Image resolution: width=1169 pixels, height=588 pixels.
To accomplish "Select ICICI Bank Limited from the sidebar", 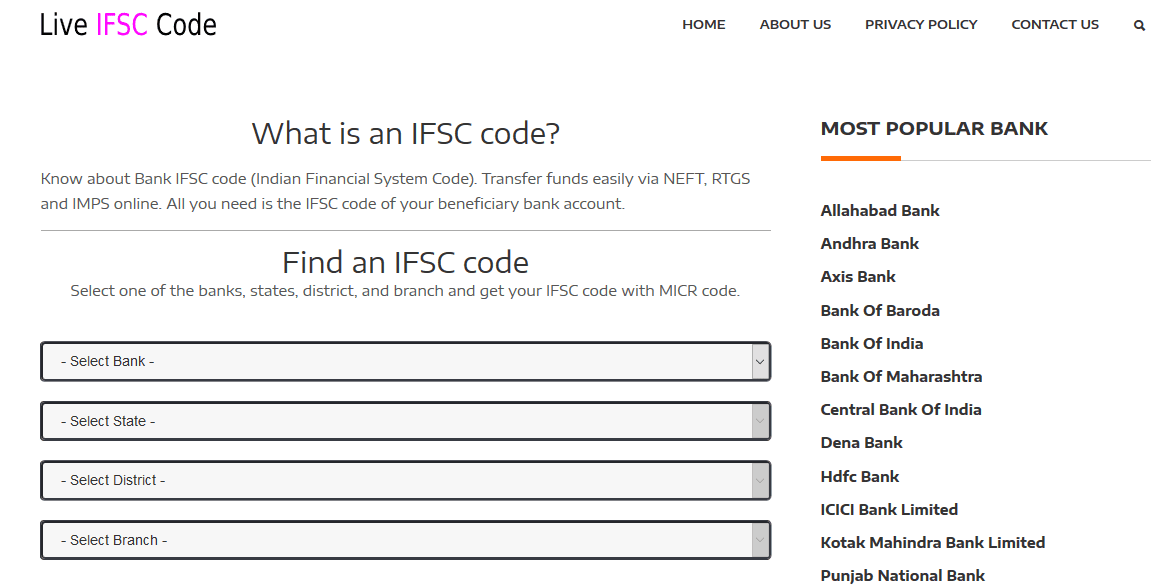I will (x=888, y=509).
